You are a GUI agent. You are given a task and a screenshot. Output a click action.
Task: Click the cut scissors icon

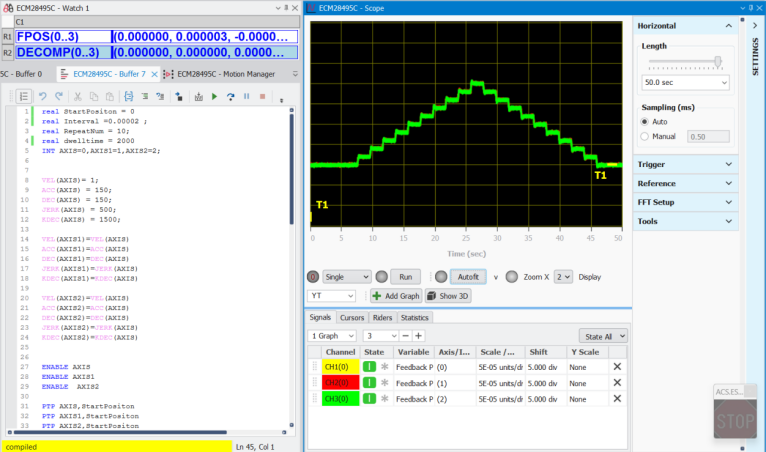coord(76,96)
